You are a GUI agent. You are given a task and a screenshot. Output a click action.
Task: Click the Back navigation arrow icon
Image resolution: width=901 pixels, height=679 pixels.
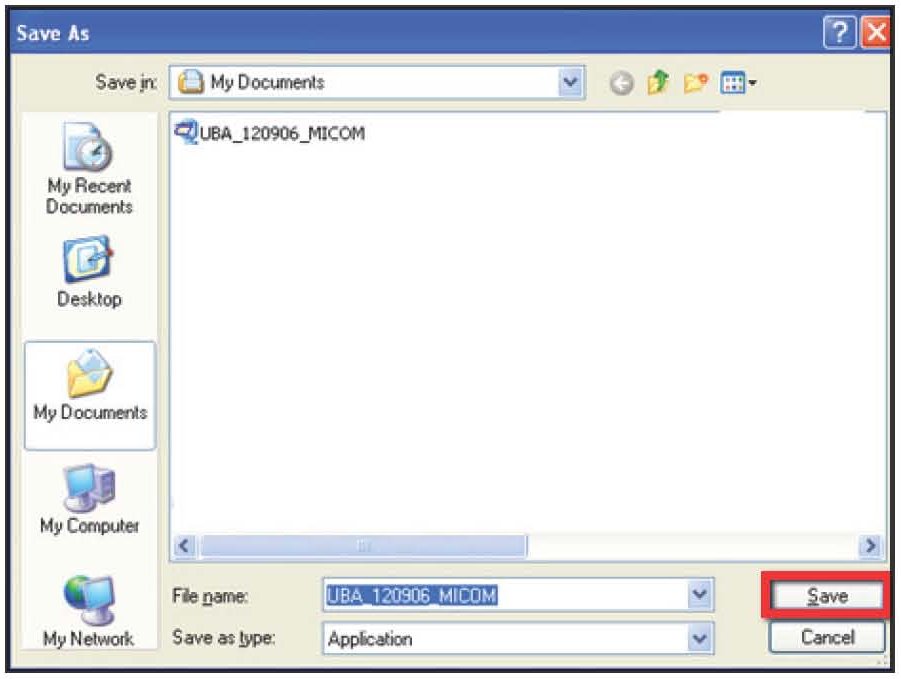coord(621,83)
